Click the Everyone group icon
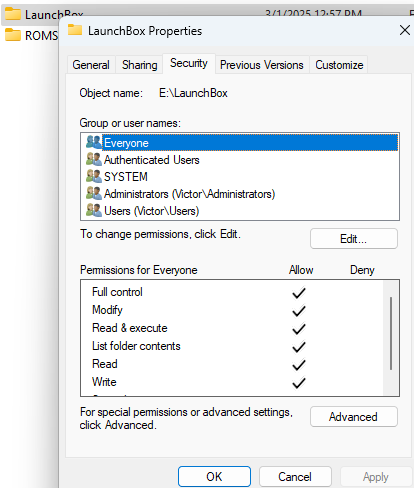 click(93, 142)
